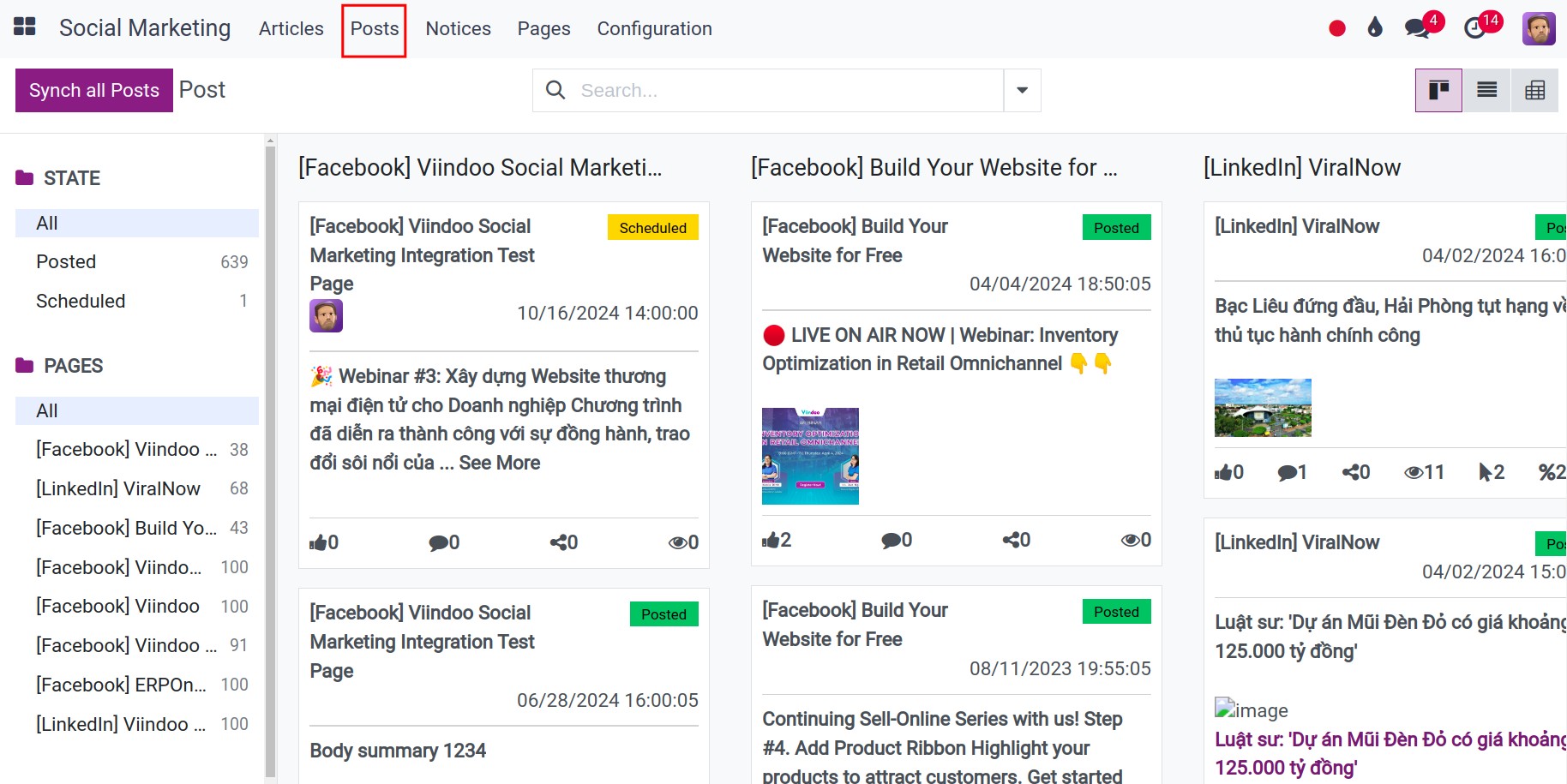This screenshot has width=1567, height=784.
Task: Select the Scheduled state filter
Action: 81,301
